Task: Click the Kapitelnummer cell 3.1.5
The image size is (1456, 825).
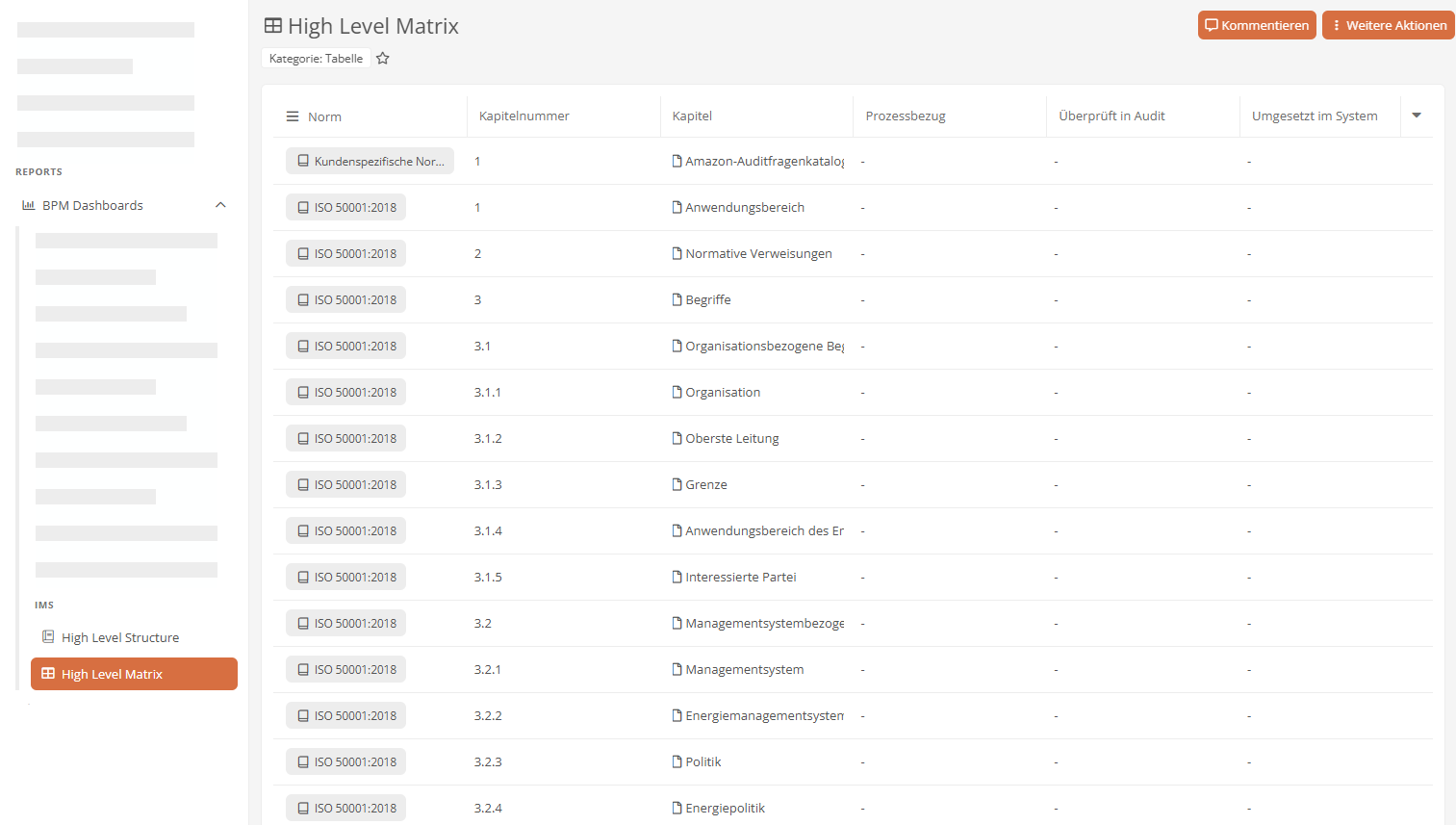Action: 488,577
